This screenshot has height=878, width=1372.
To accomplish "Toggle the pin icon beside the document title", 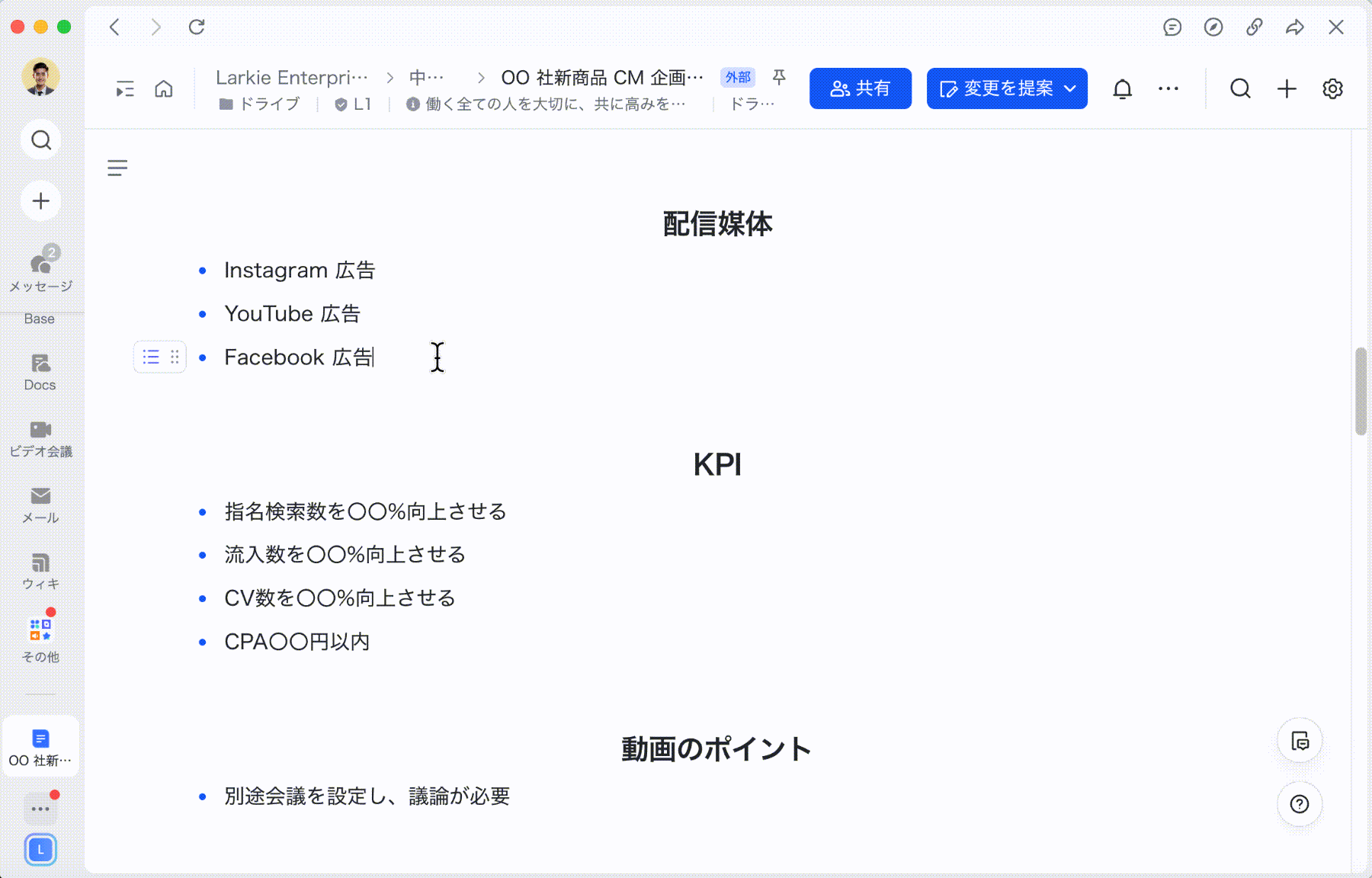I will point(779,77).
